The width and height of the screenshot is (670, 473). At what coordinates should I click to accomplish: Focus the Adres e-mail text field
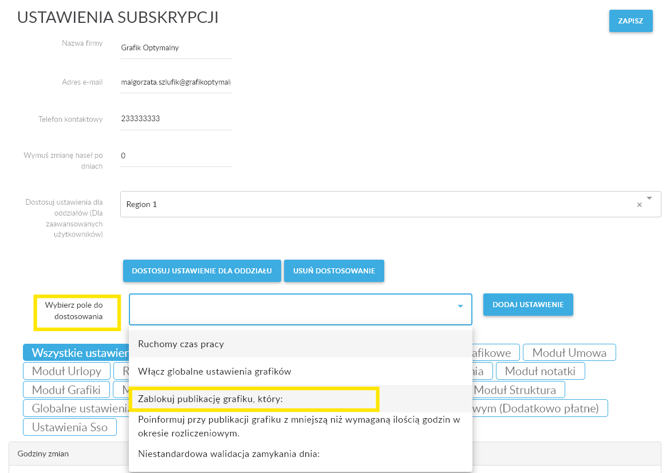pos(175,83)
